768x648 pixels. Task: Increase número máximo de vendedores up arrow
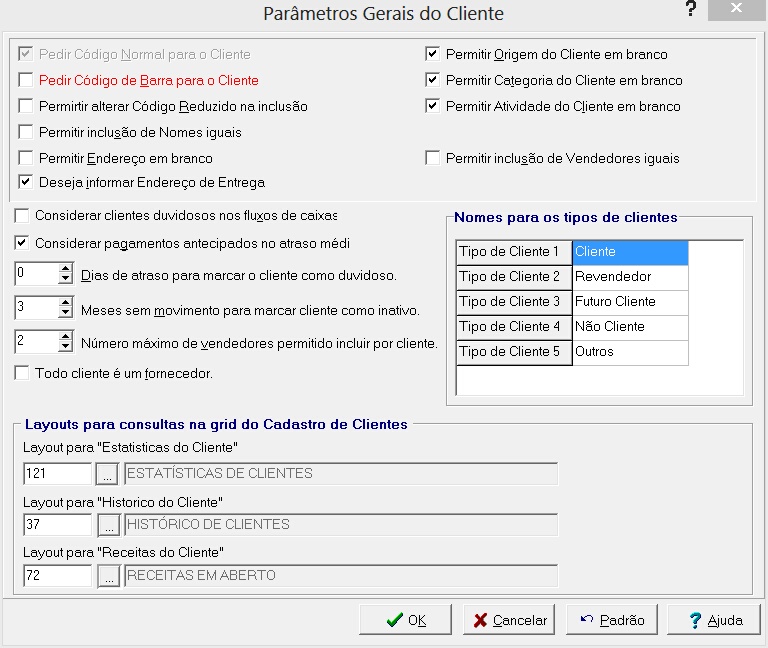pos(65,336)
